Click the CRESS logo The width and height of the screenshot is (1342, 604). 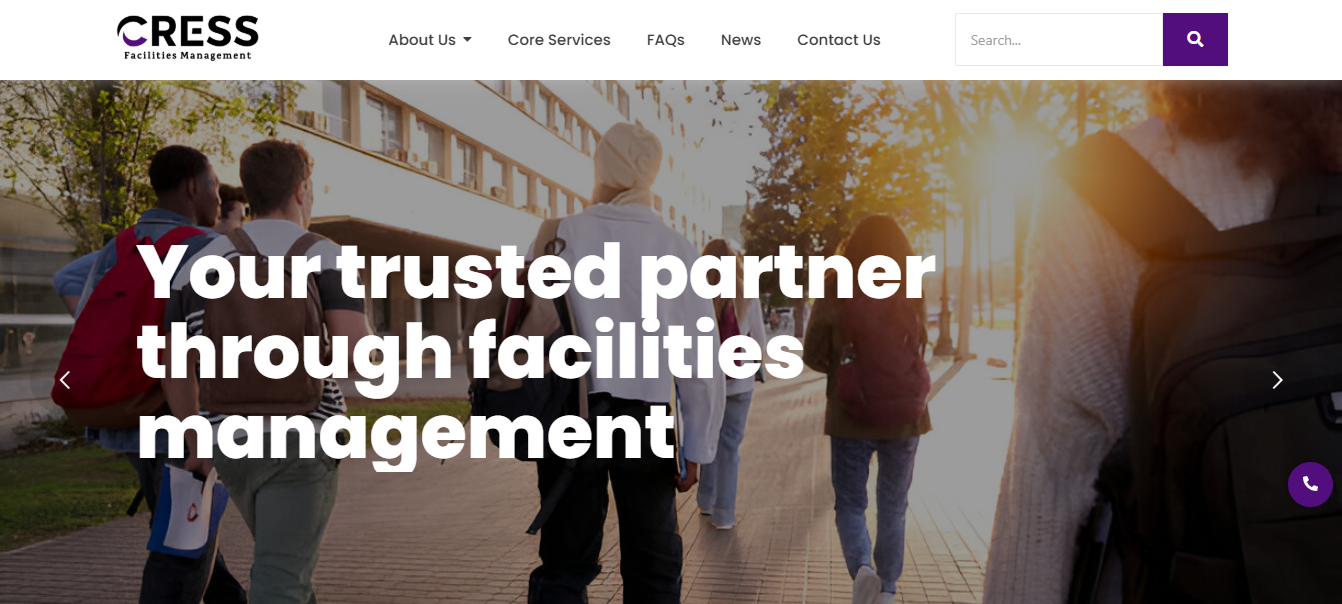click(x=188, y=38)
